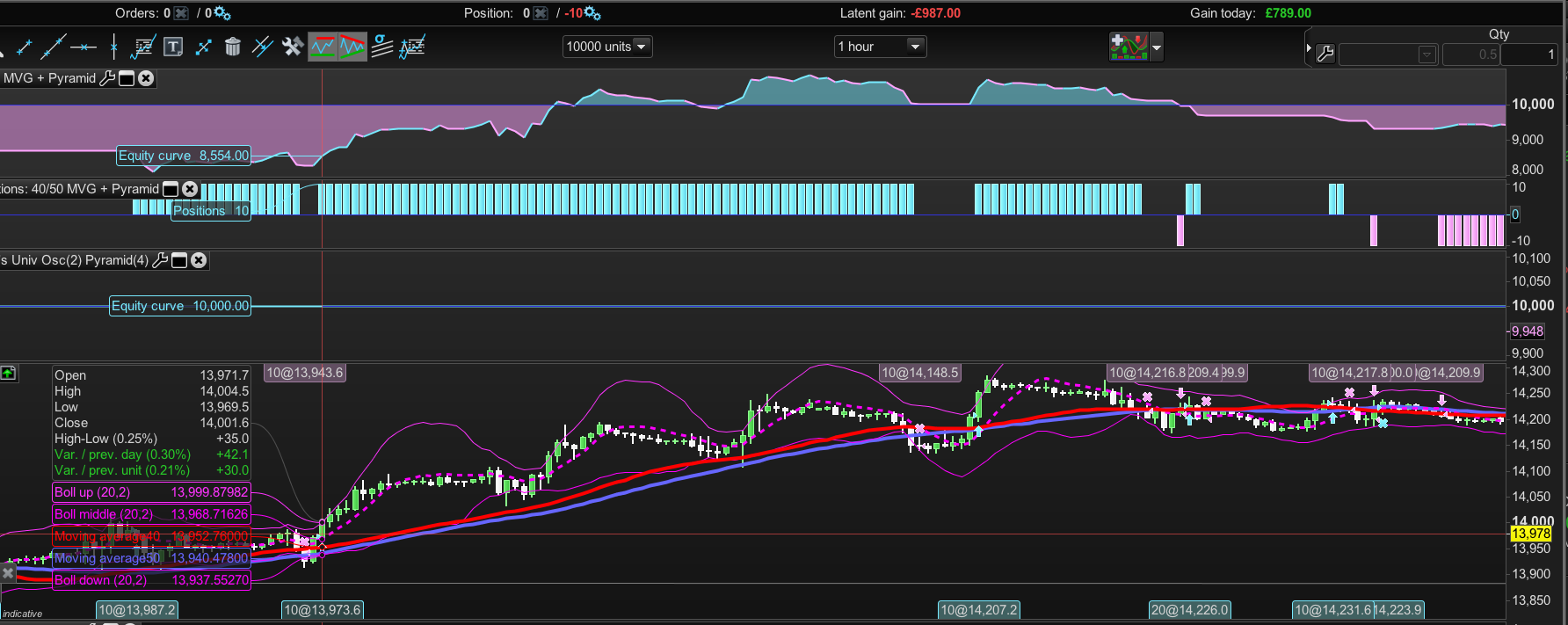Click the Qty input field showing 1

point(1528,55)
